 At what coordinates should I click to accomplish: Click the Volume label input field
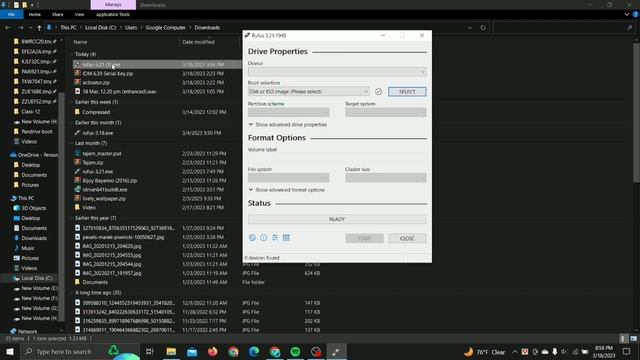point(337,158)
